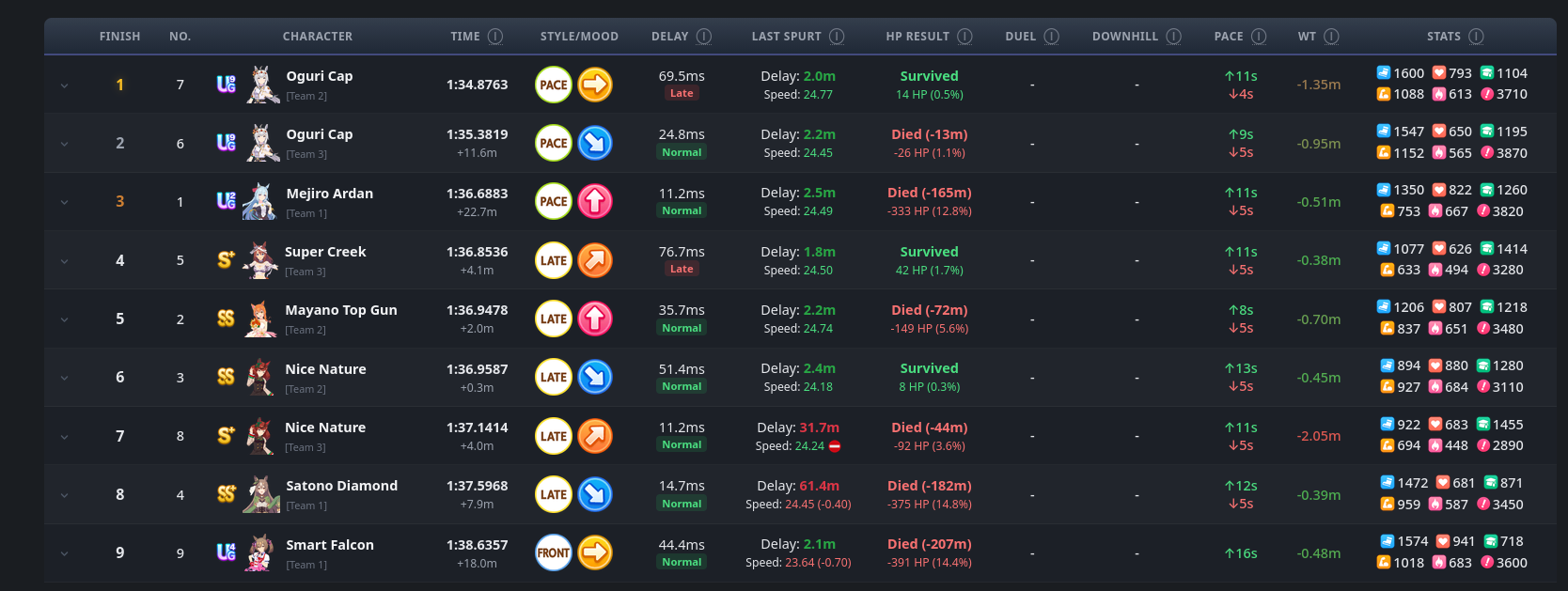Viewport: 1568px width, 591px height.
Task: Open info icon beside WT header
Action: click(1331, 37)
